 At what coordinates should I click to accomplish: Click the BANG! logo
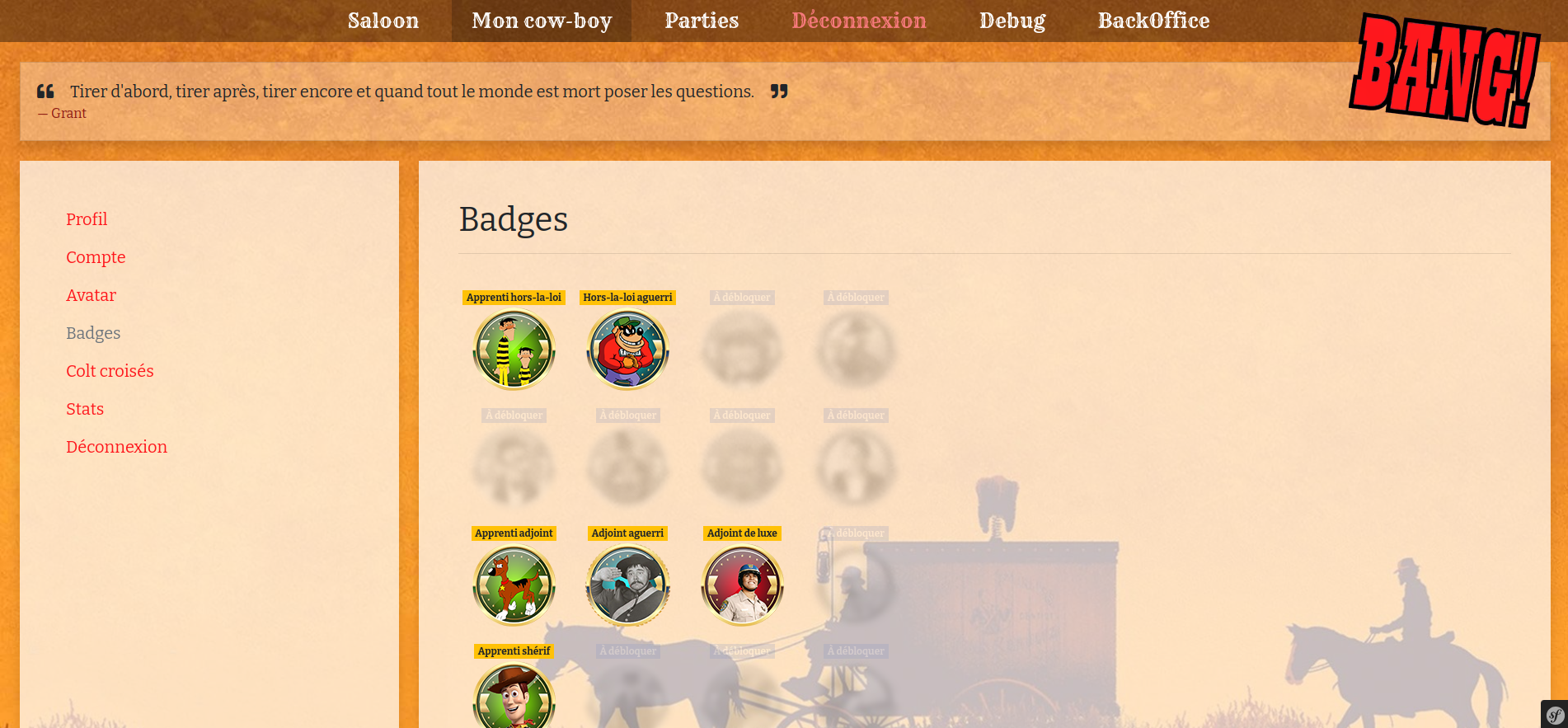(1444, 71)
